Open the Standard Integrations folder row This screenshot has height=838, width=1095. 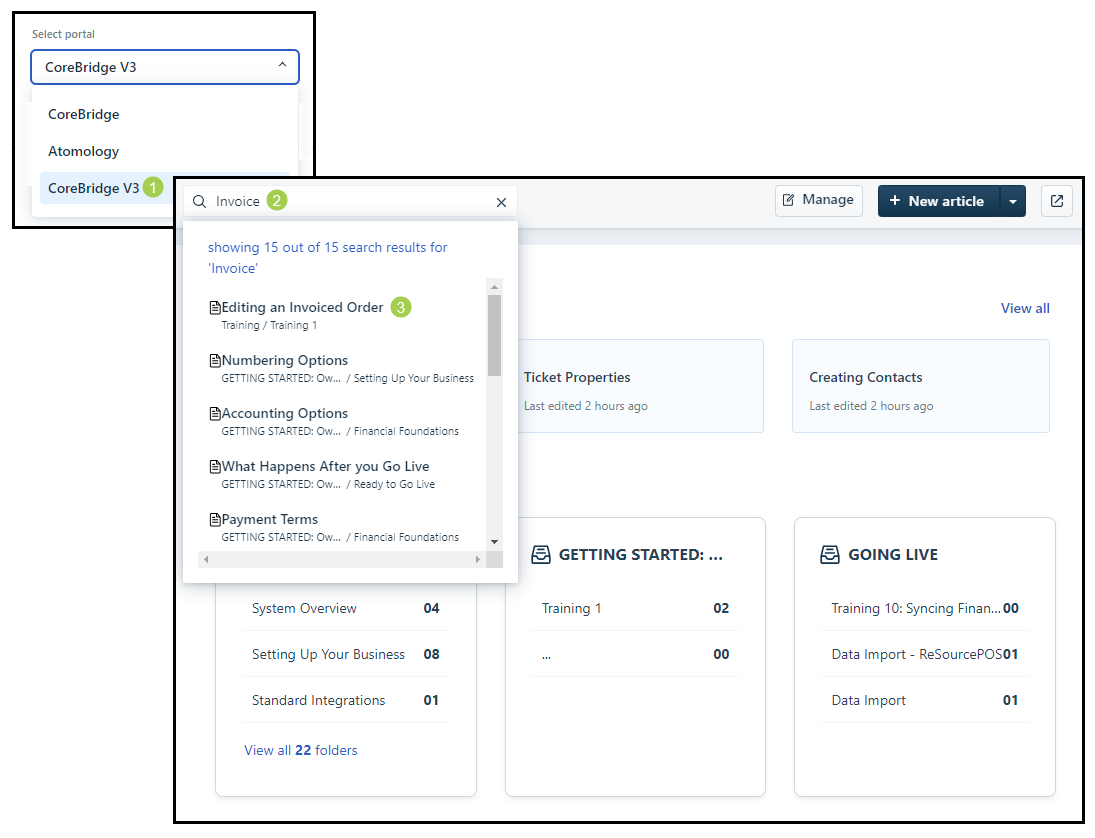coord(346,700)
